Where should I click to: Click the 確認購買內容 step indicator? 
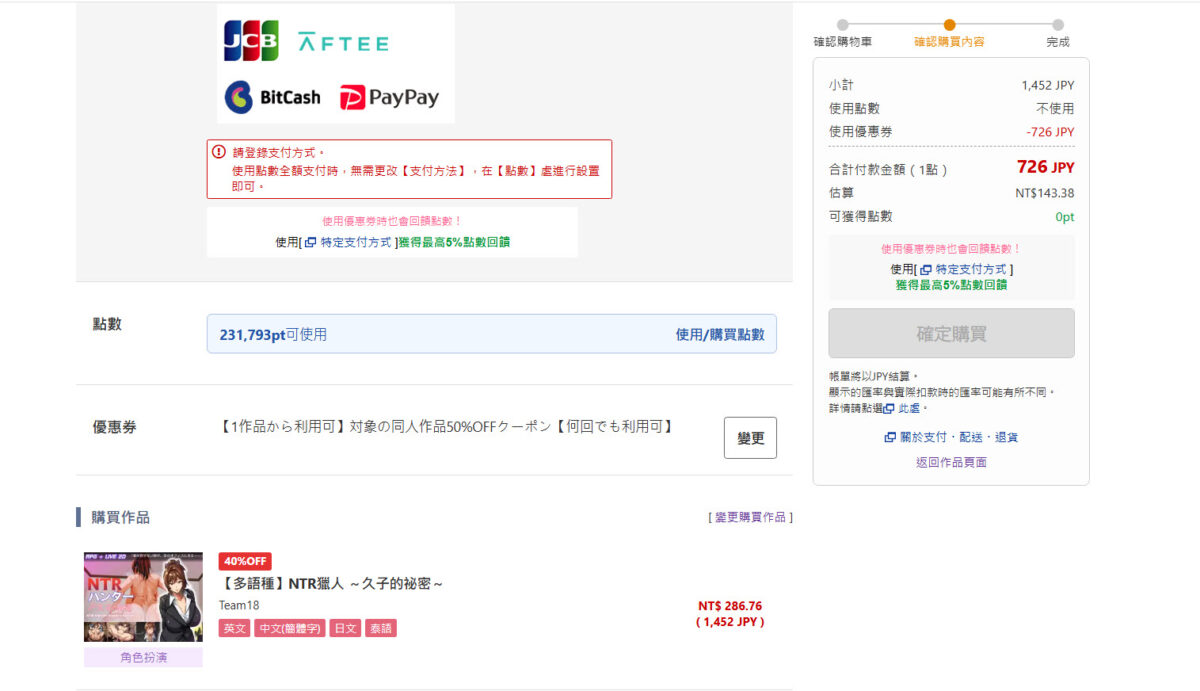pos(949,34)
